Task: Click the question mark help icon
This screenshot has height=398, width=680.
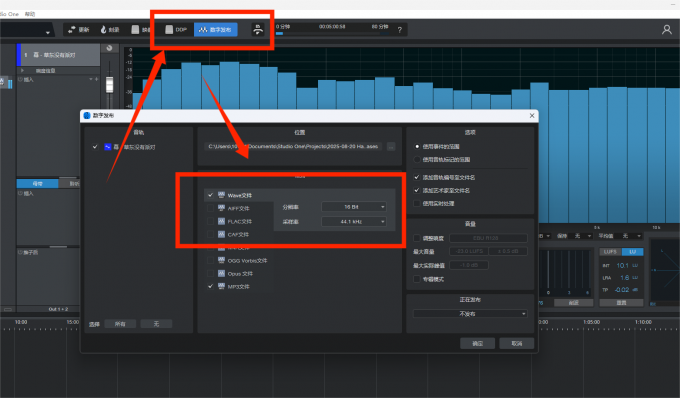Action: (x=399, y=30)
